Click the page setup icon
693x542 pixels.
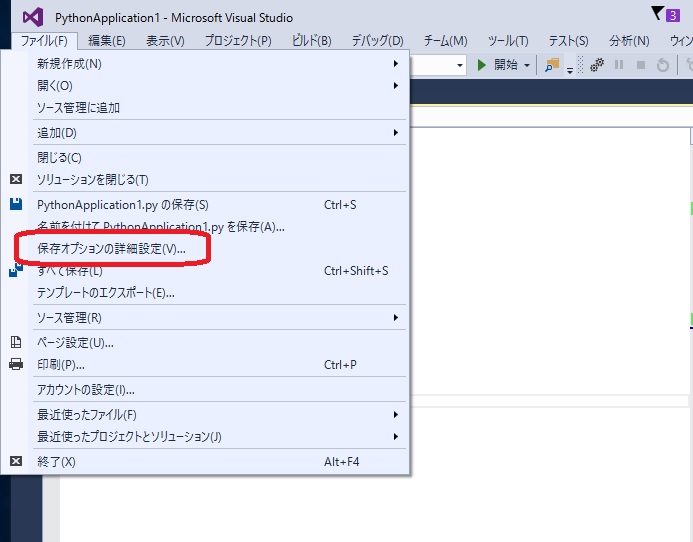[x=16, y=342]
